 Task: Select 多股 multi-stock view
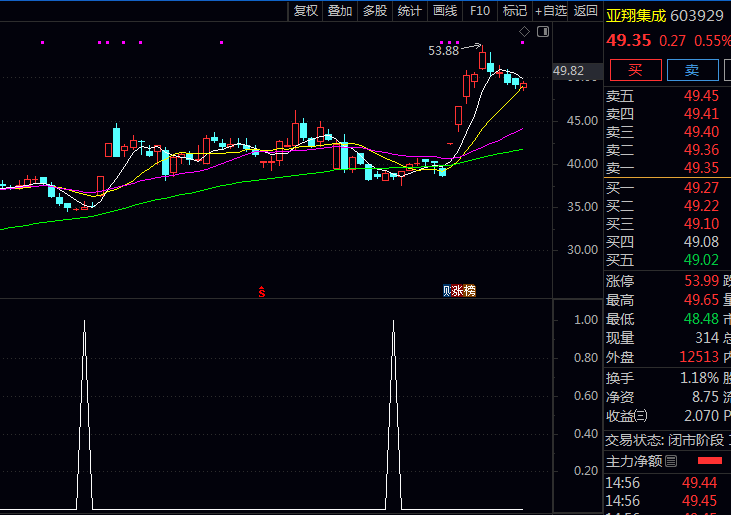coord(375,11)
